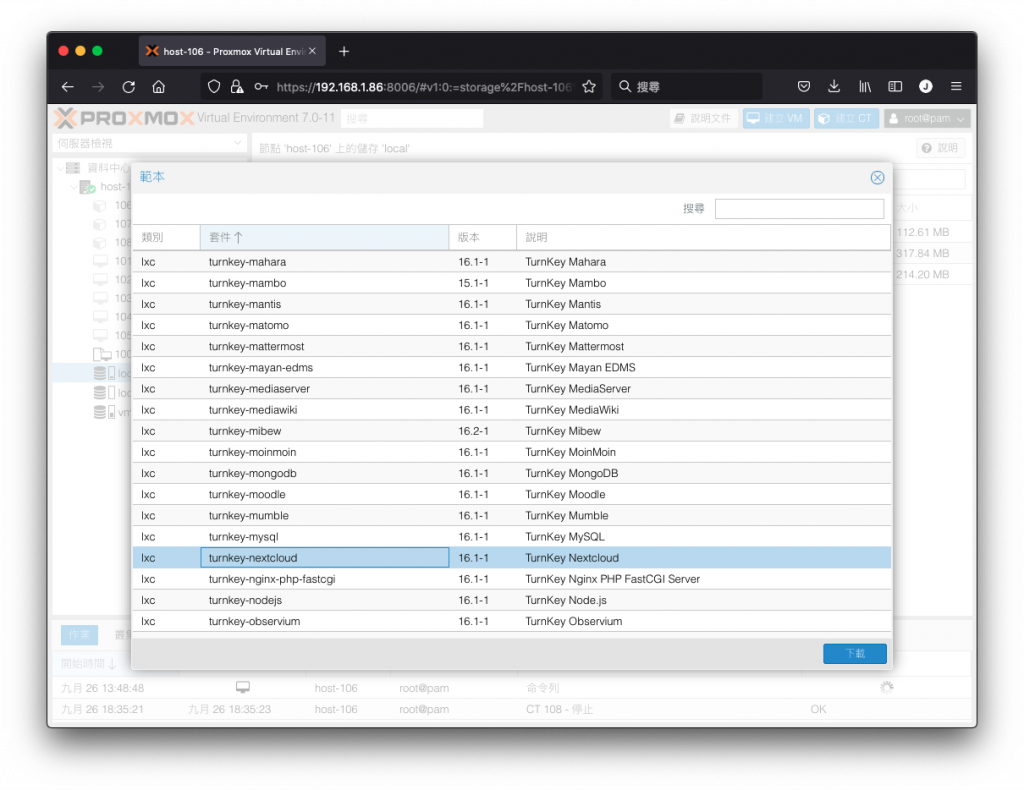Screen dimensions: 1024x790
Task: Select the turnkey-mediawiki template
Action: (x=512, y=410)
